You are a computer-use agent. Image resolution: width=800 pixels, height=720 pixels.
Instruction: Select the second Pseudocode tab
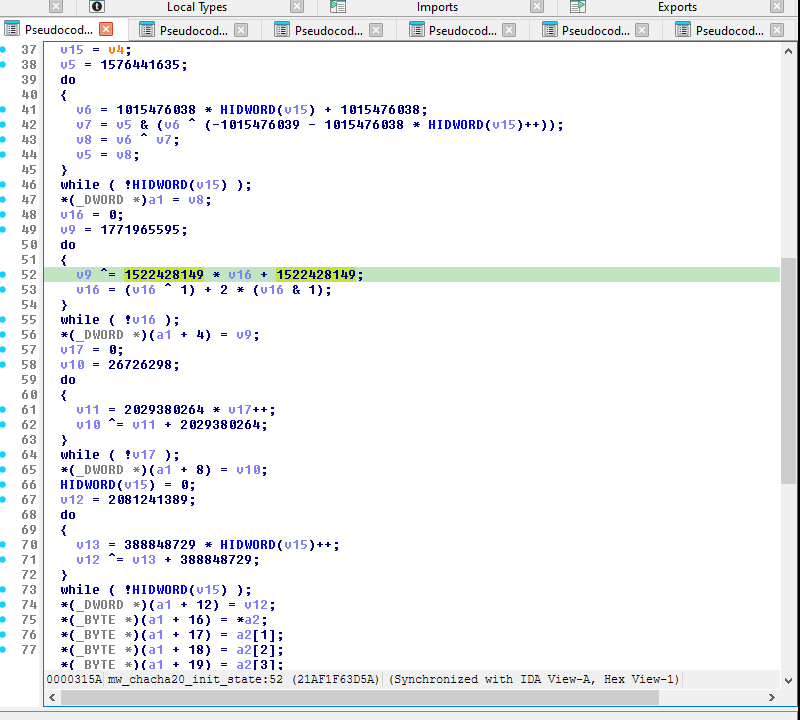[x=193, y=30]
